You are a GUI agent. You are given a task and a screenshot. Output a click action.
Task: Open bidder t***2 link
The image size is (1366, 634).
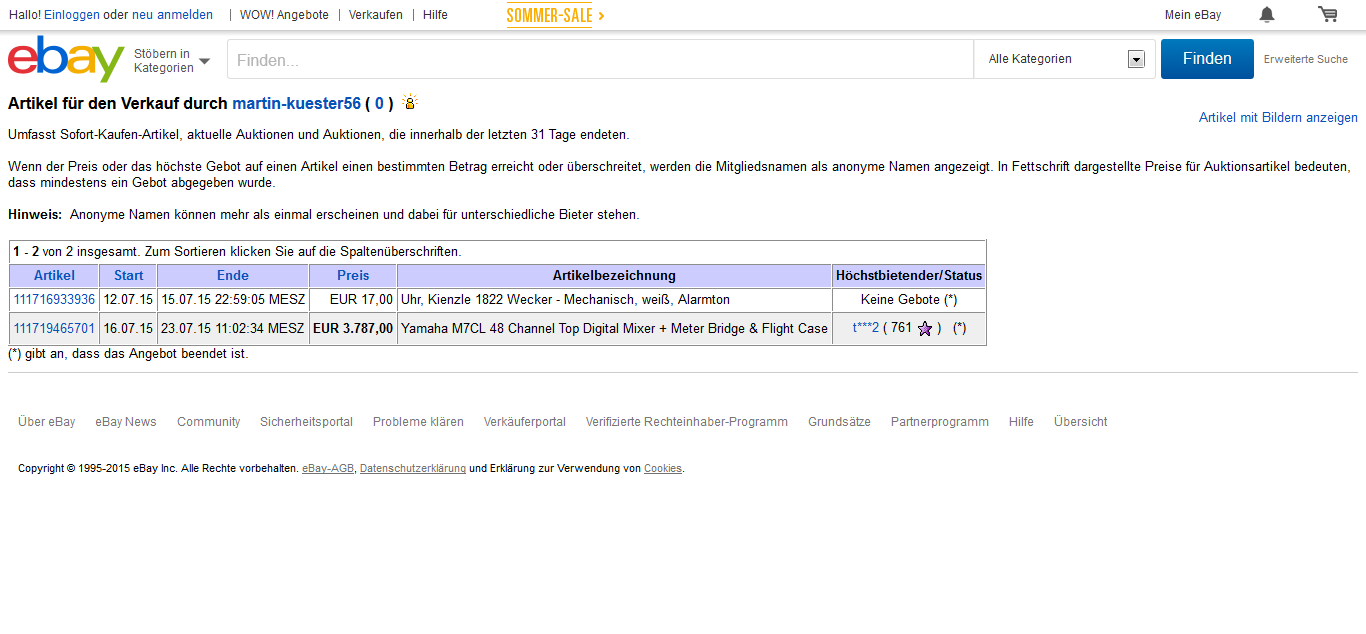point(866,328)
